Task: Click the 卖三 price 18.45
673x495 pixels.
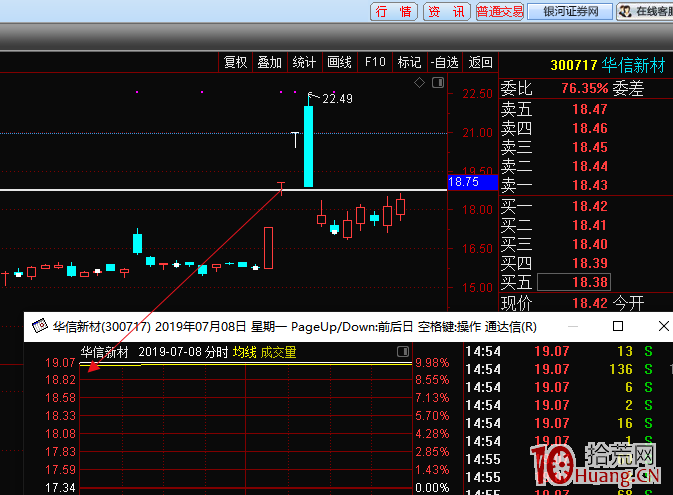Action: 590,147
